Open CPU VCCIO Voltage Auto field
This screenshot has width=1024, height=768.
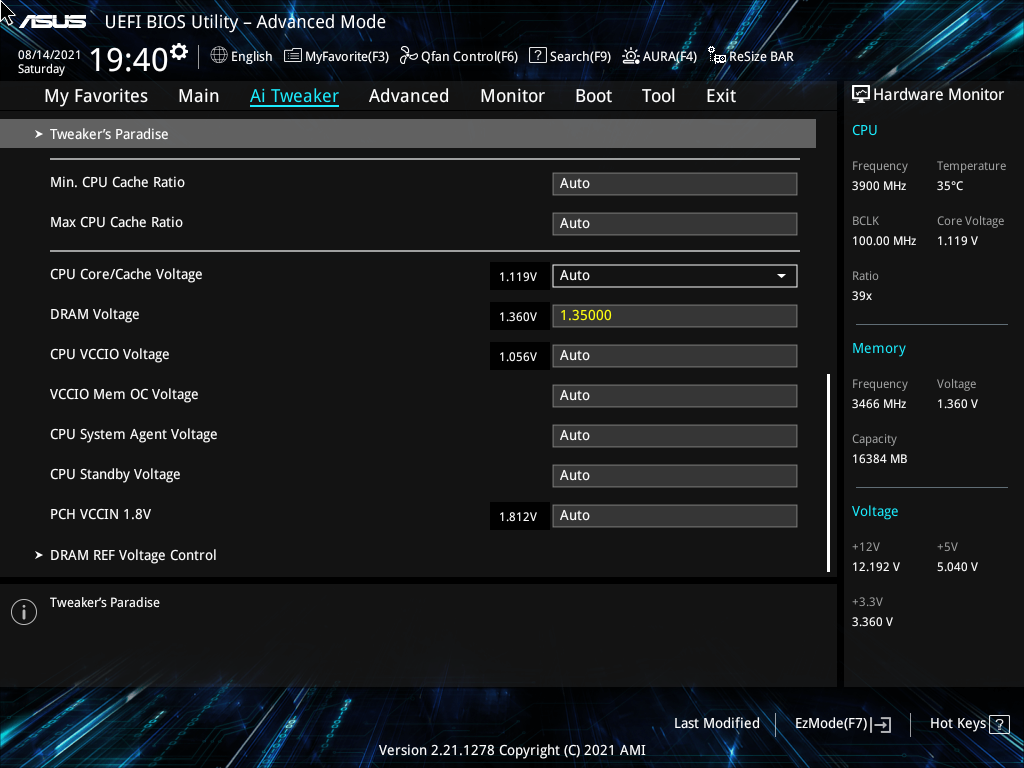pyautogui.click(x=675, y=356)
